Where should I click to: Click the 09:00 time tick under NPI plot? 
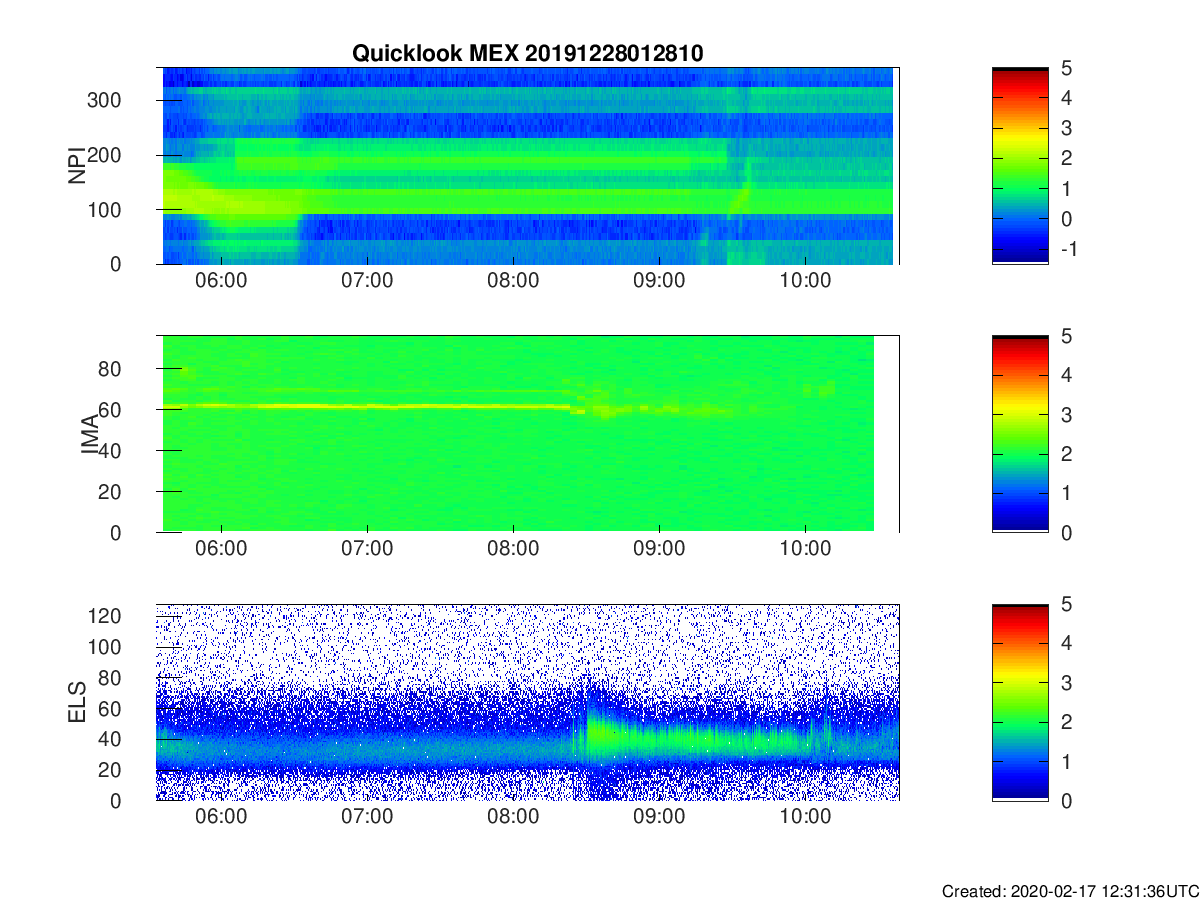click(659, 280)
